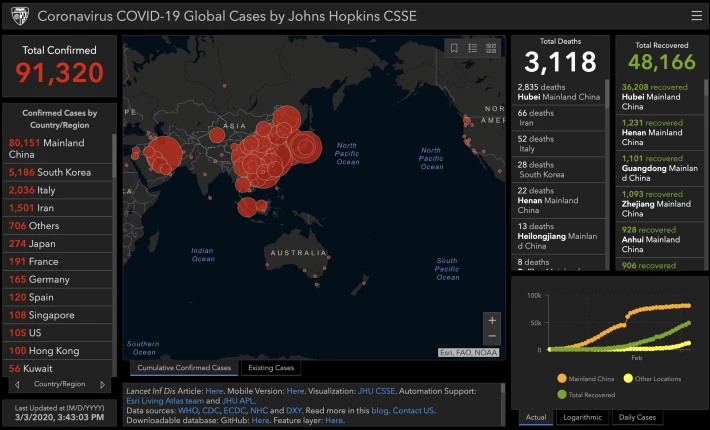This screenshot has height=430, width=710.
Task: Zoom out with the map minus button
Action: 492,336
